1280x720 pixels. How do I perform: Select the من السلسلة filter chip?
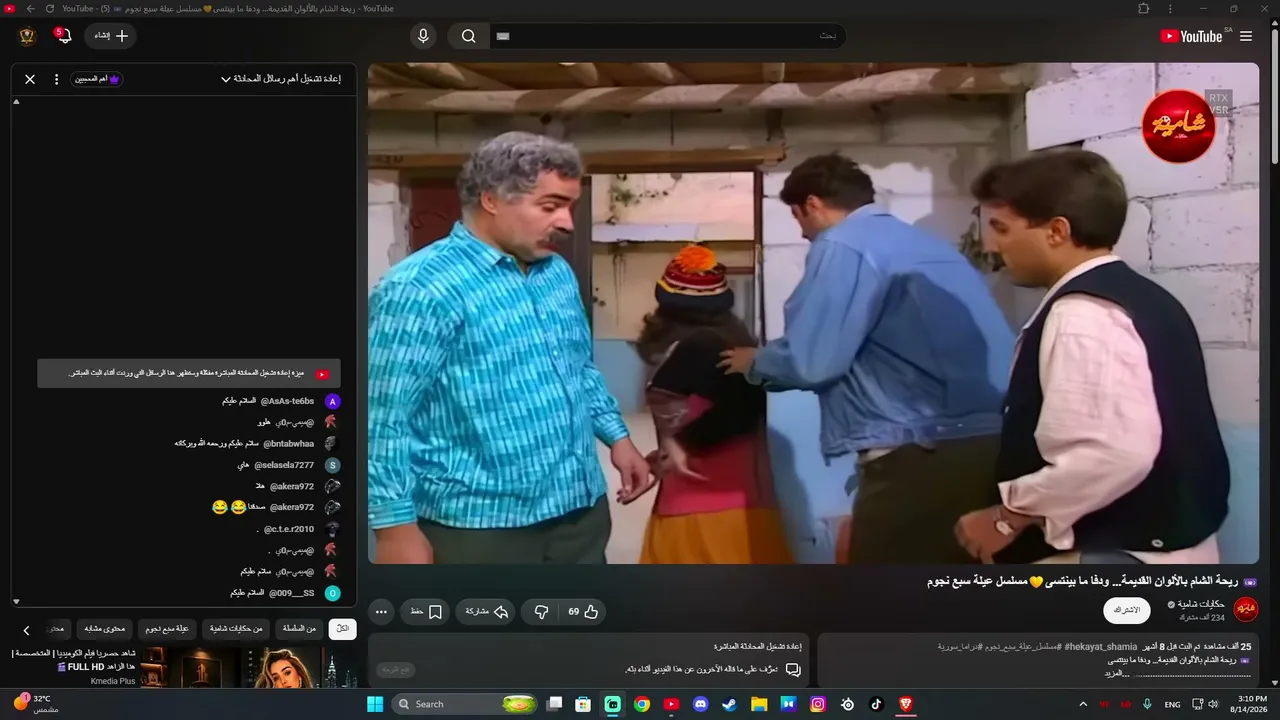299,629
